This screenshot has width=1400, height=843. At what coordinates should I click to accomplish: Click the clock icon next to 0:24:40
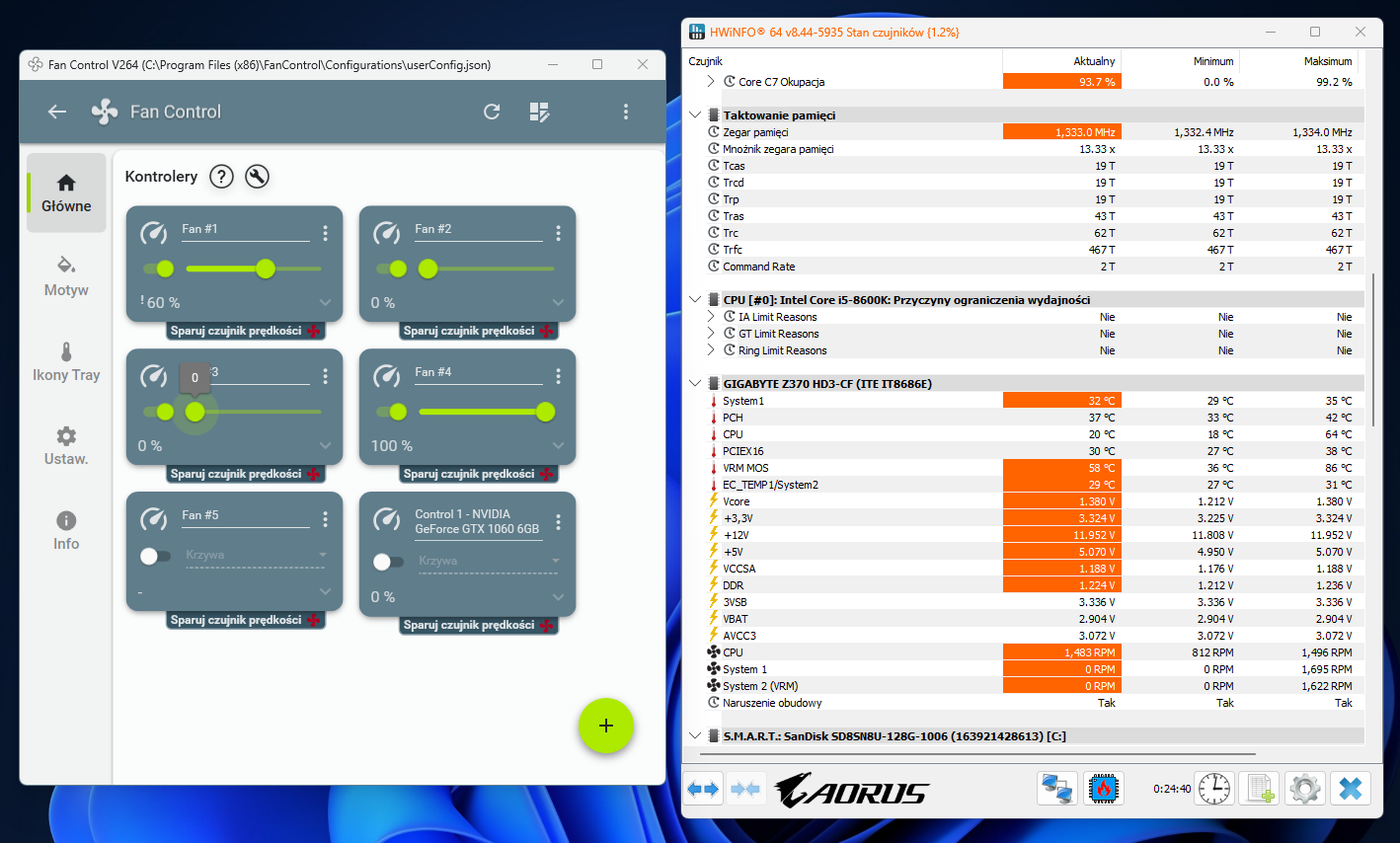pyautogui.click(x=1214, y=790)
